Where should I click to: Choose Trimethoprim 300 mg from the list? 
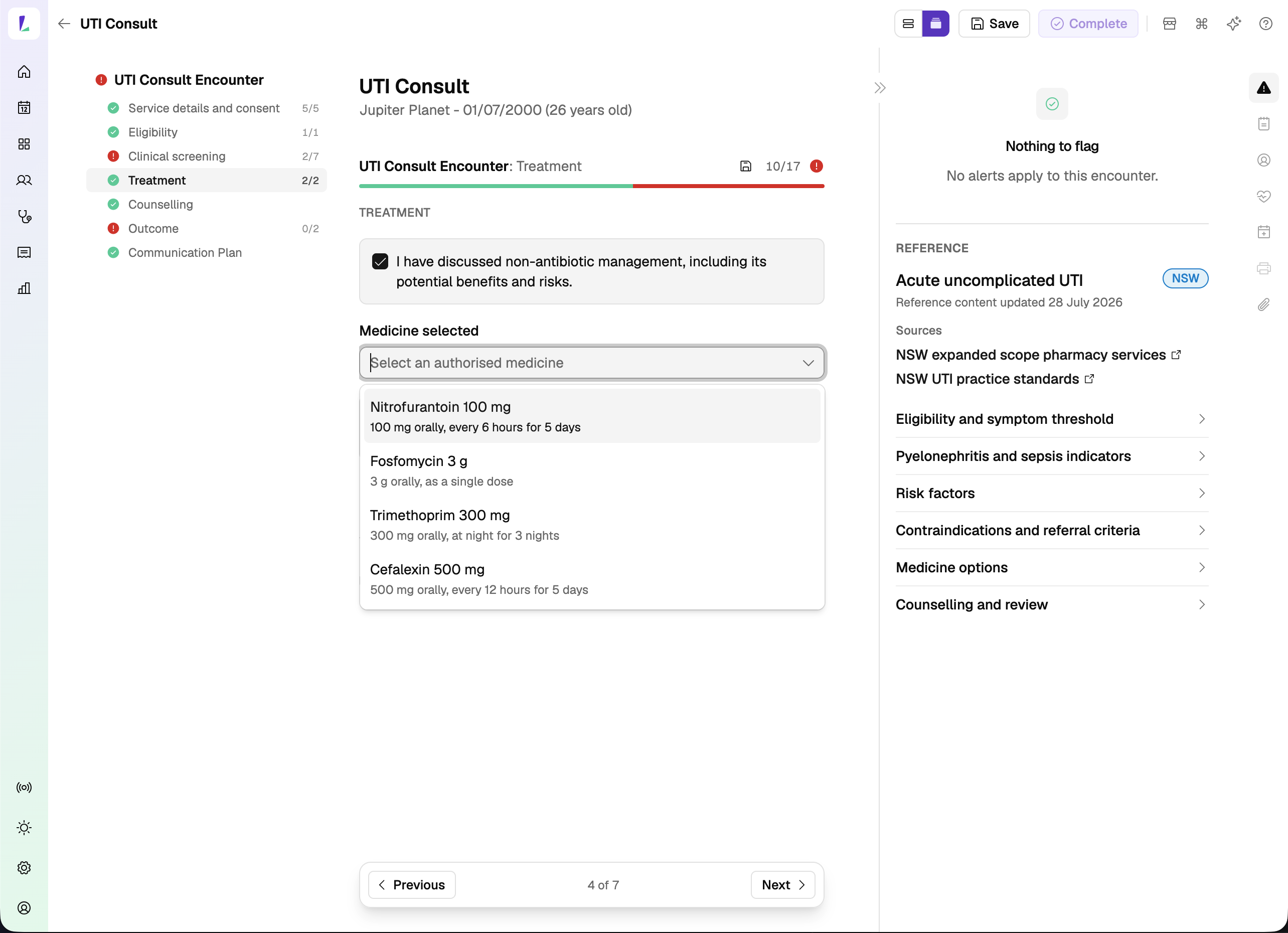592,525
